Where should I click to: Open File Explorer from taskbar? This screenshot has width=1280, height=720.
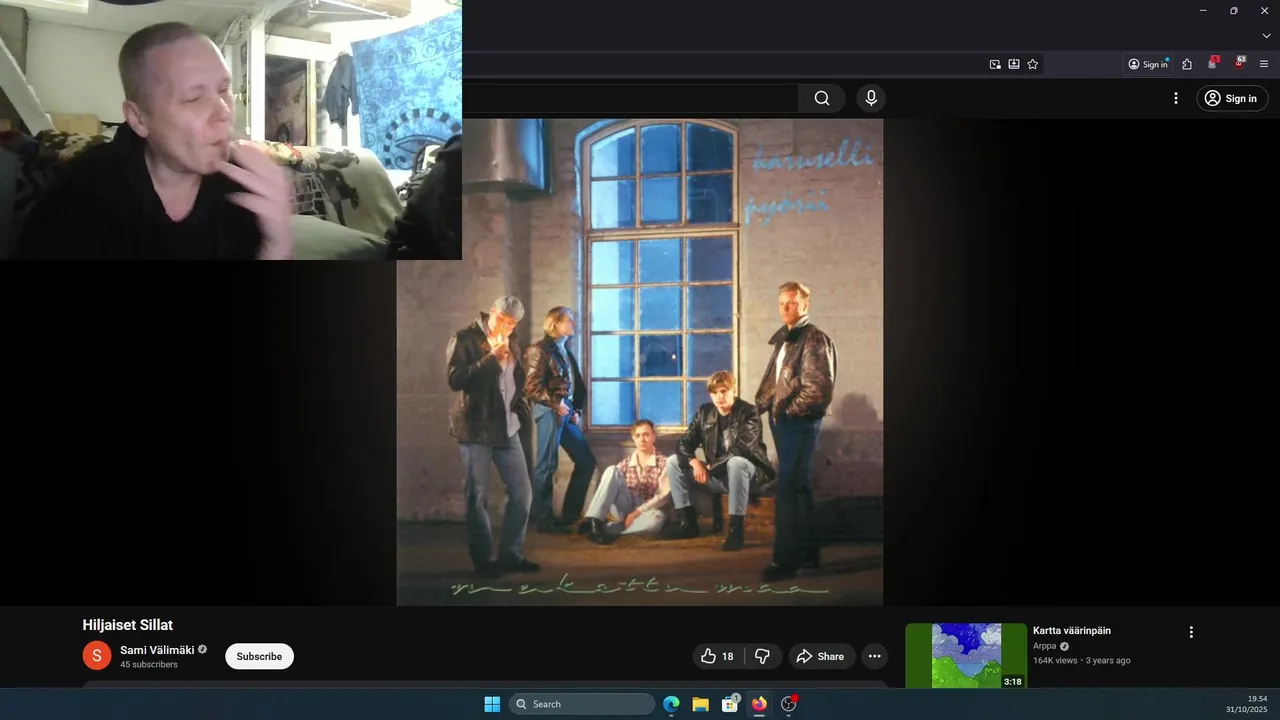[700, 704]
